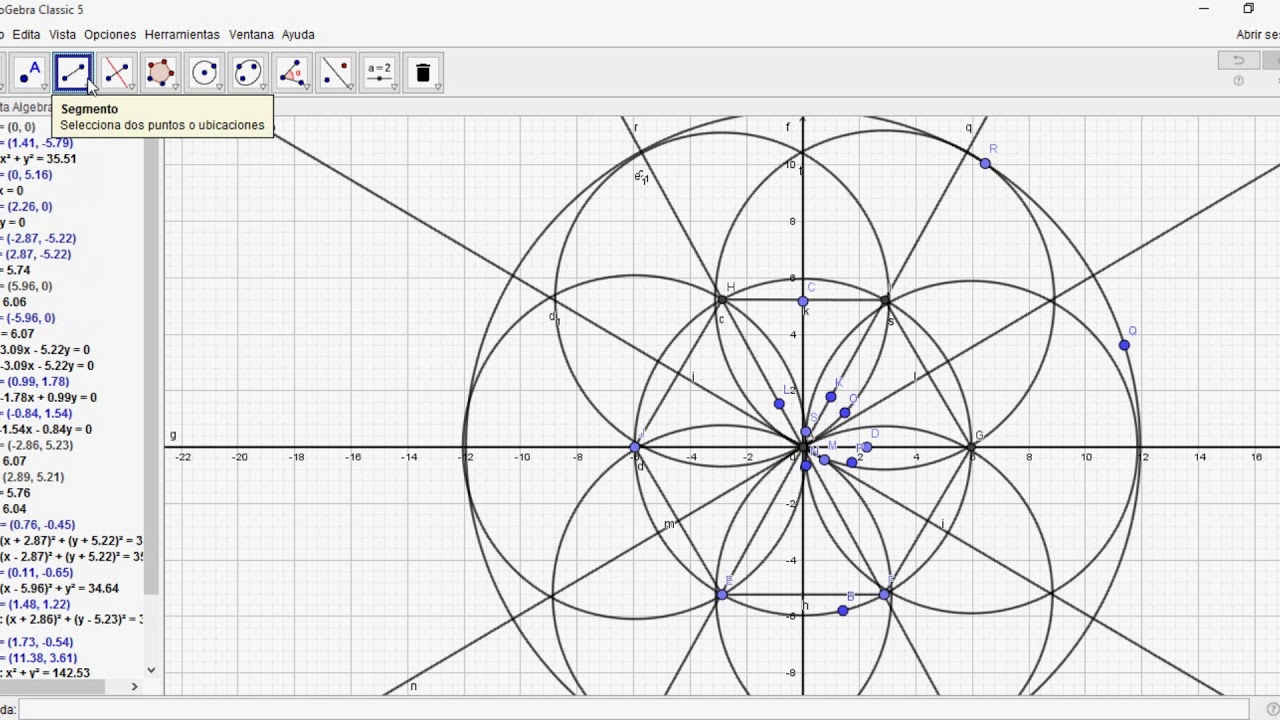Select point C near the y-axis
This screenshot has width=1280, height=720.
point(802,301)
